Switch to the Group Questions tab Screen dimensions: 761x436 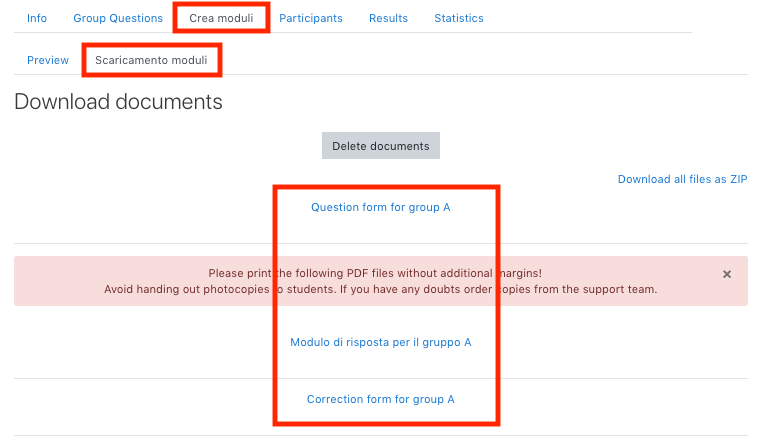118,18
